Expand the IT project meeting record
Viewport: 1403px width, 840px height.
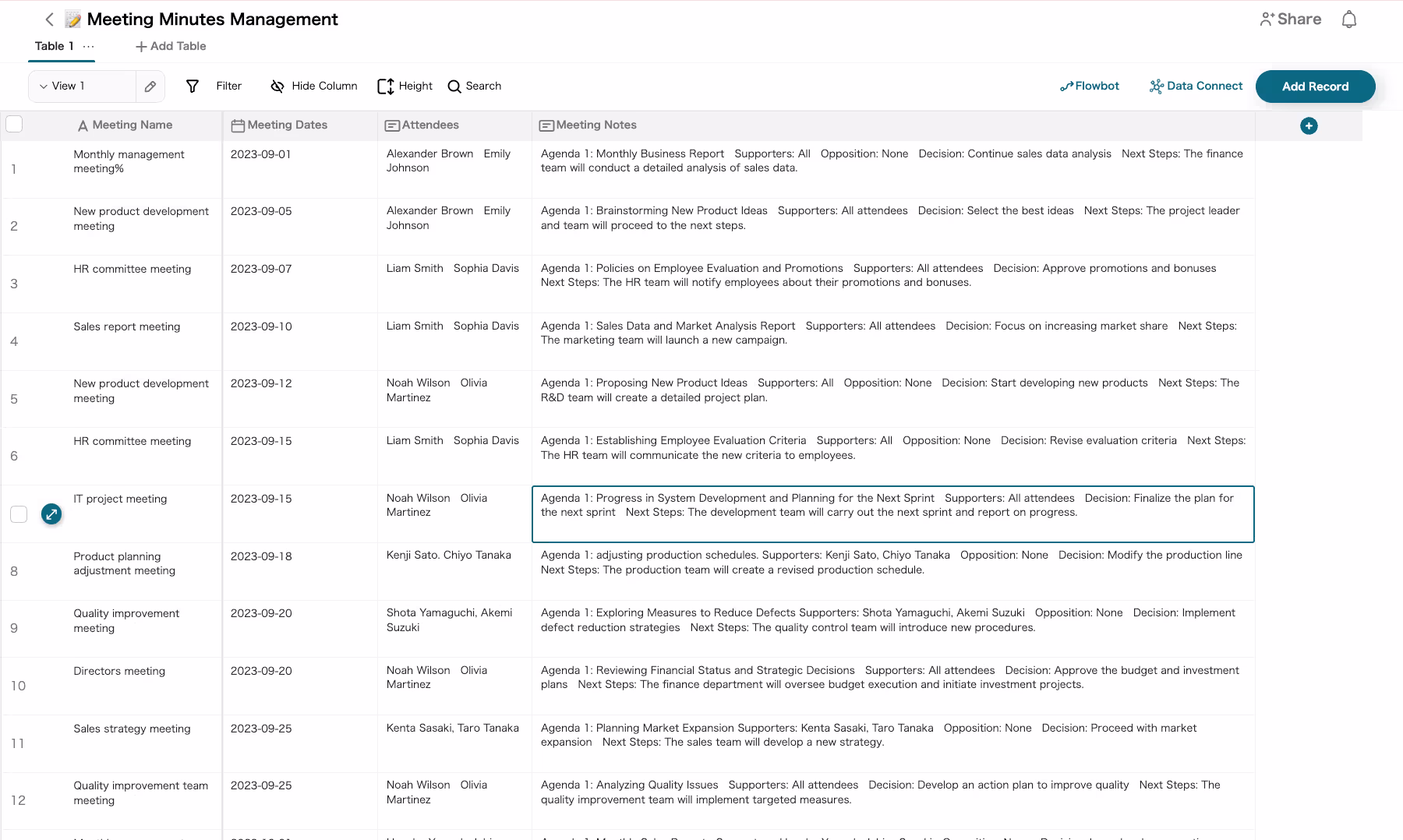51,514
